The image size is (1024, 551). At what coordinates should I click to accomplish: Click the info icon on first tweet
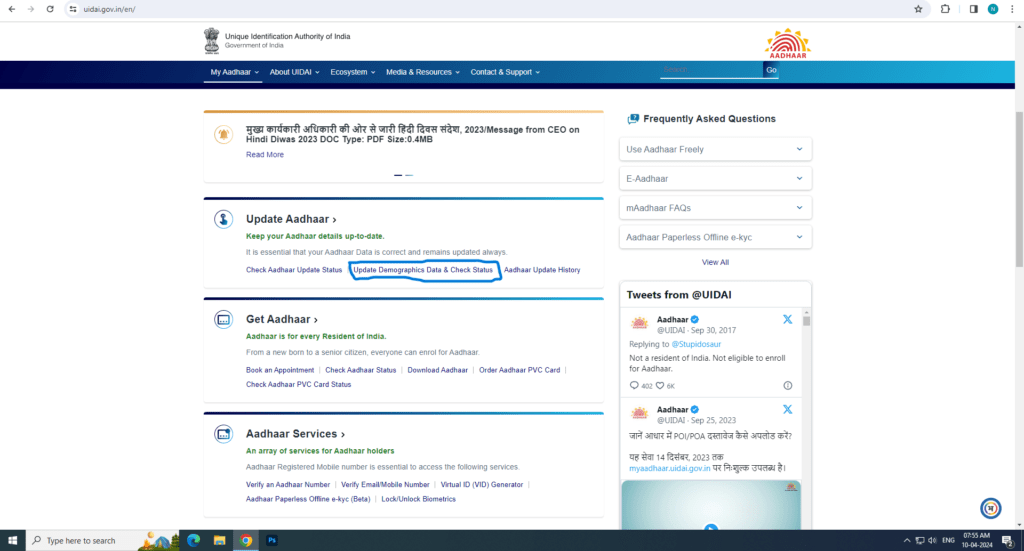point(788,385)
